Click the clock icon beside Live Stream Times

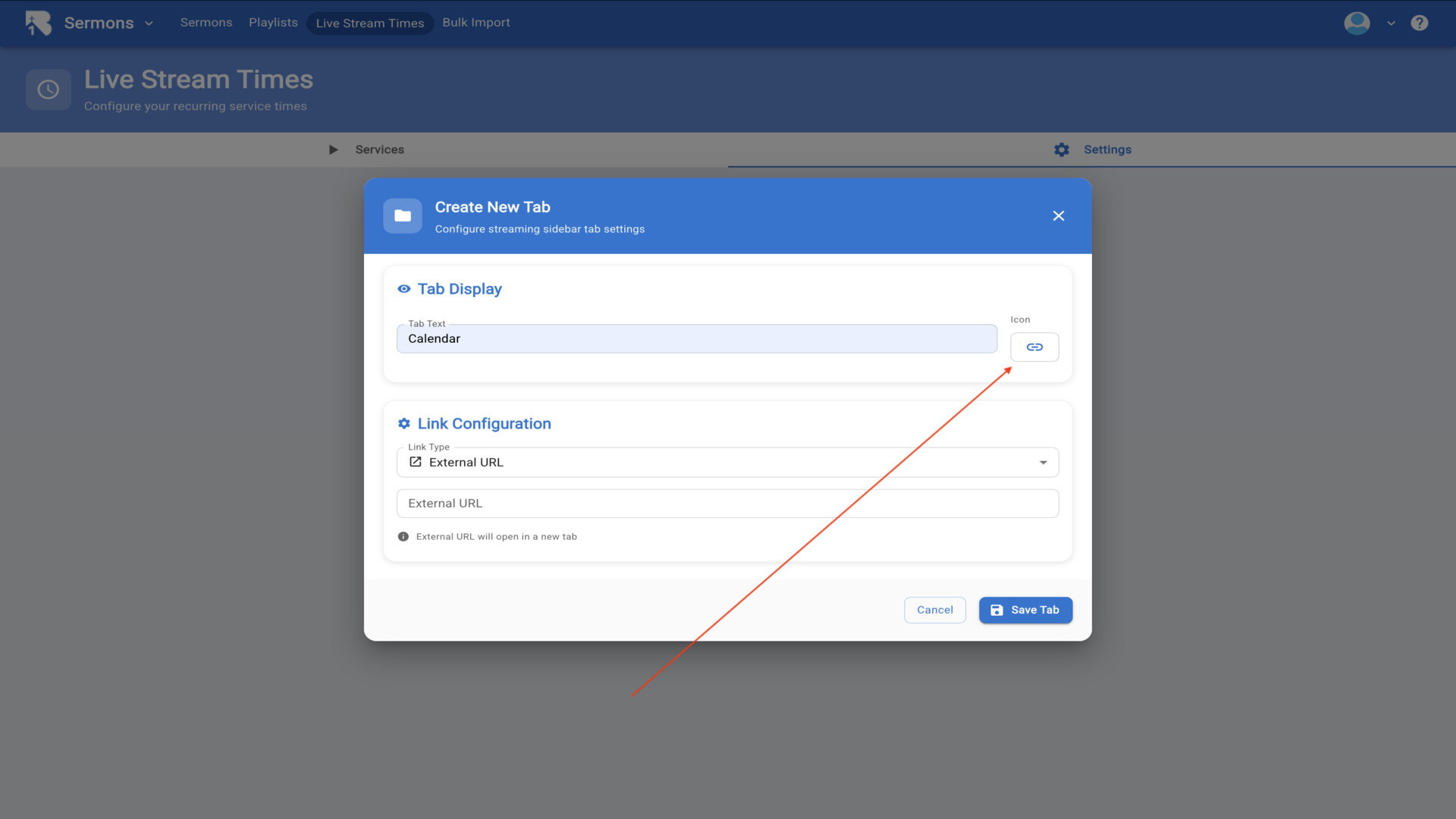tap(49, 90)
